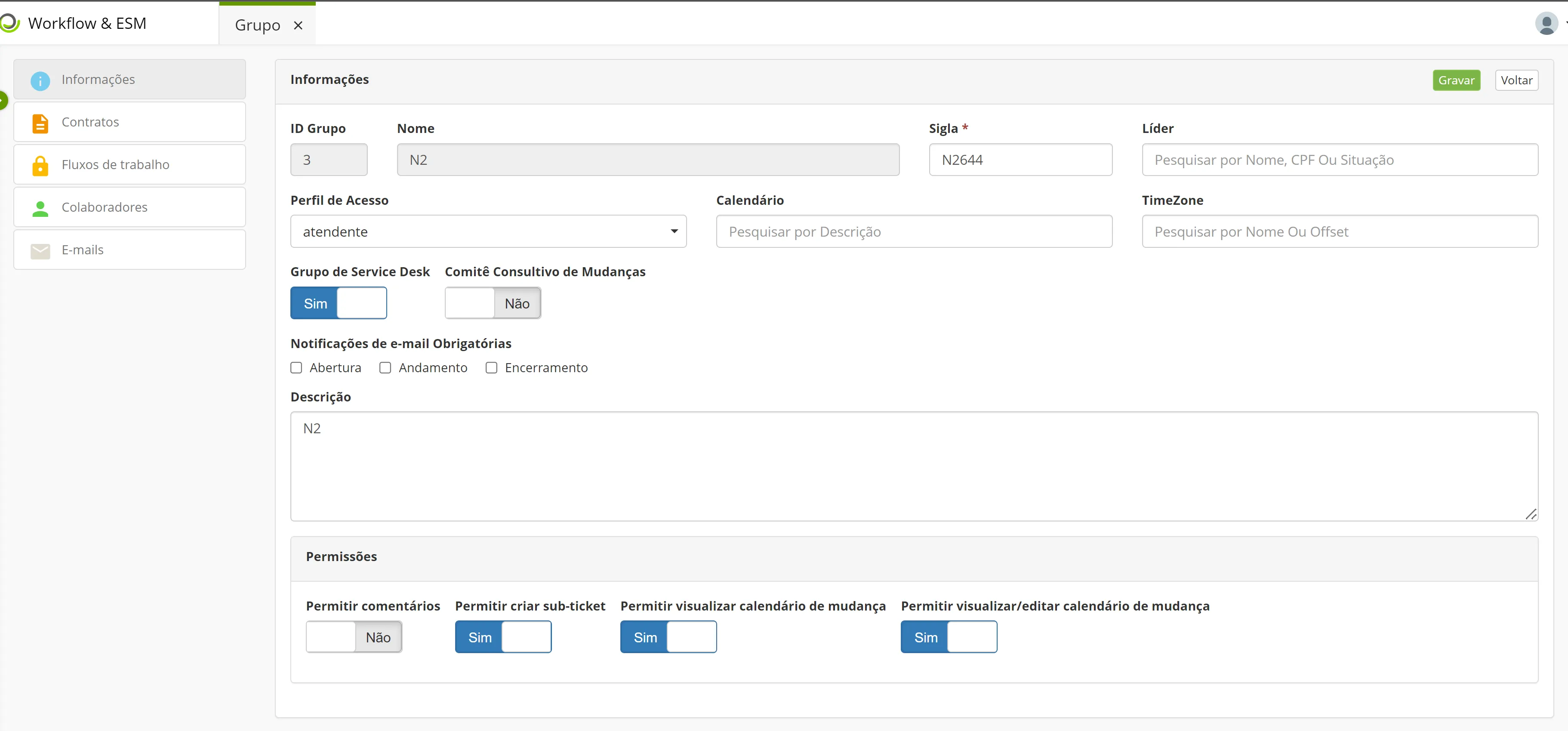Open the Perfil de Acesso dropdown
Viewport: 1568px width, 731px height.
pyautogui.click(x=488, y=231)
